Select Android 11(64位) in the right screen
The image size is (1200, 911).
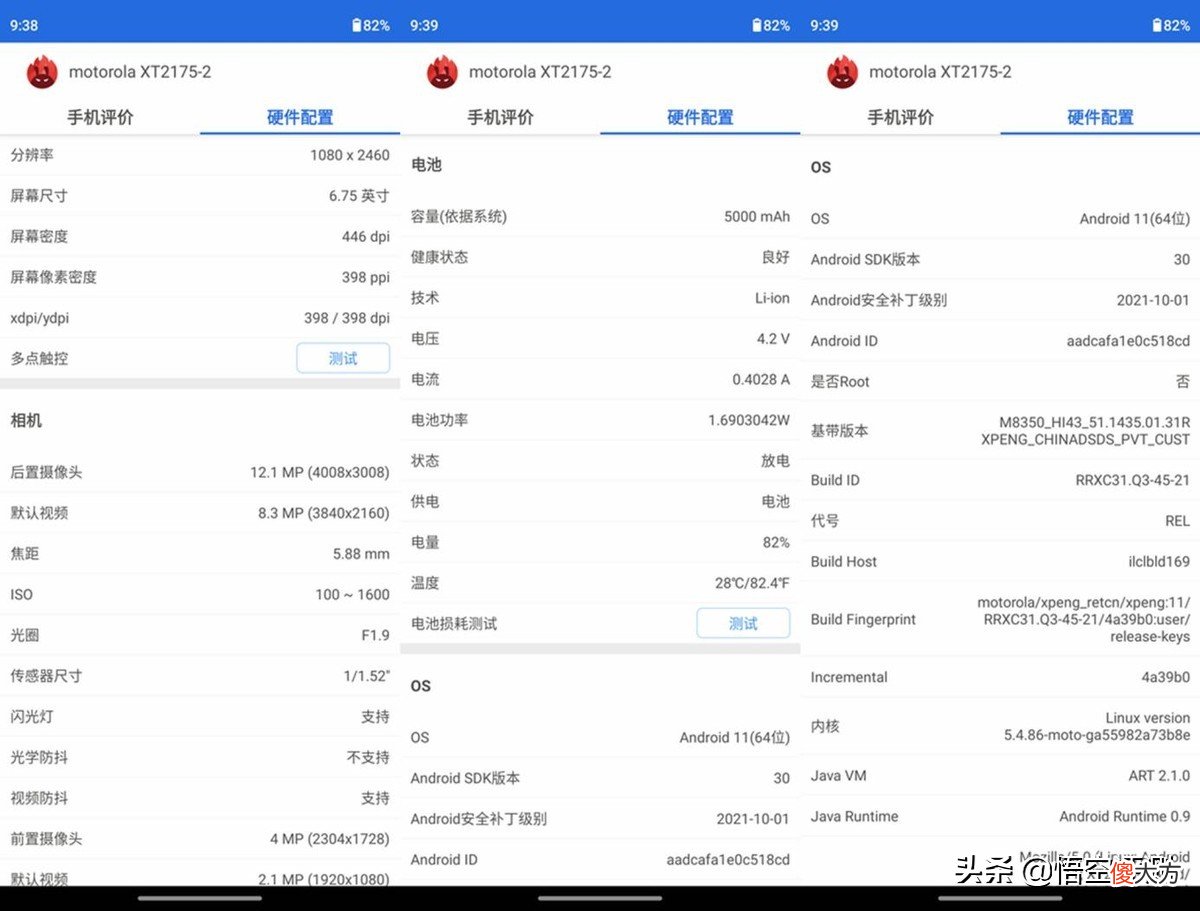1135,218
